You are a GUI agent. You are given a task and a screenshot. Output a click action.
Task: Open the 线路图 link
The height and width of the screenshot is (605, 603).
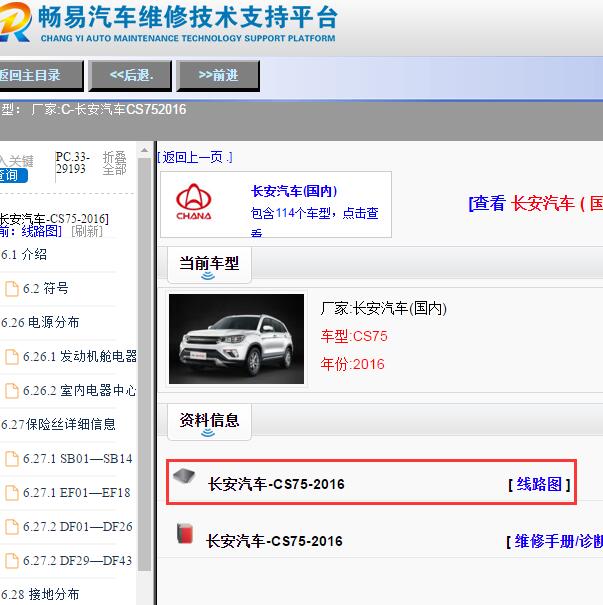(539, 484)
